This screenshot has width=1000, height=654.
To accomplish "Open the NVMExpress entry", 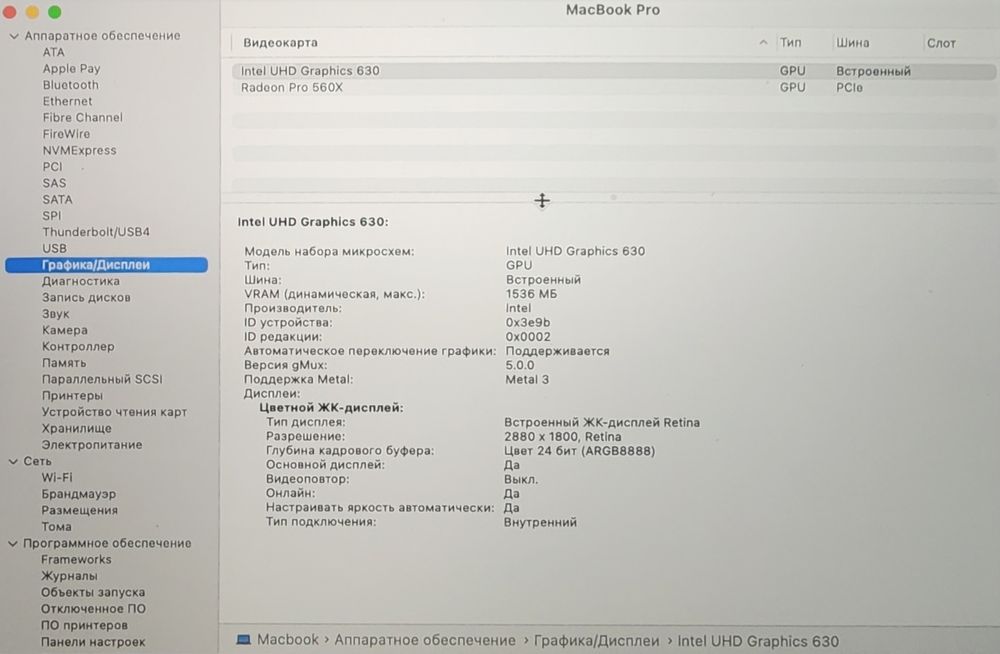I will click(x=80, y=151).
